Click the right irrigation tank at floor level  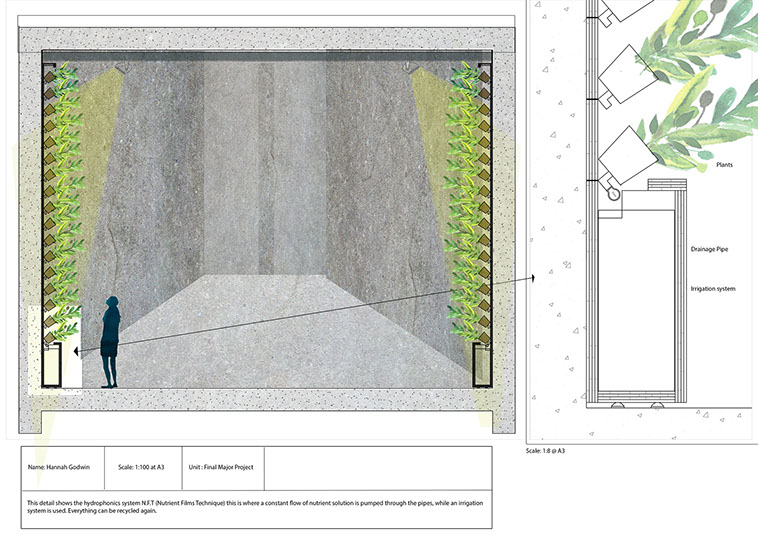point(484,364)
